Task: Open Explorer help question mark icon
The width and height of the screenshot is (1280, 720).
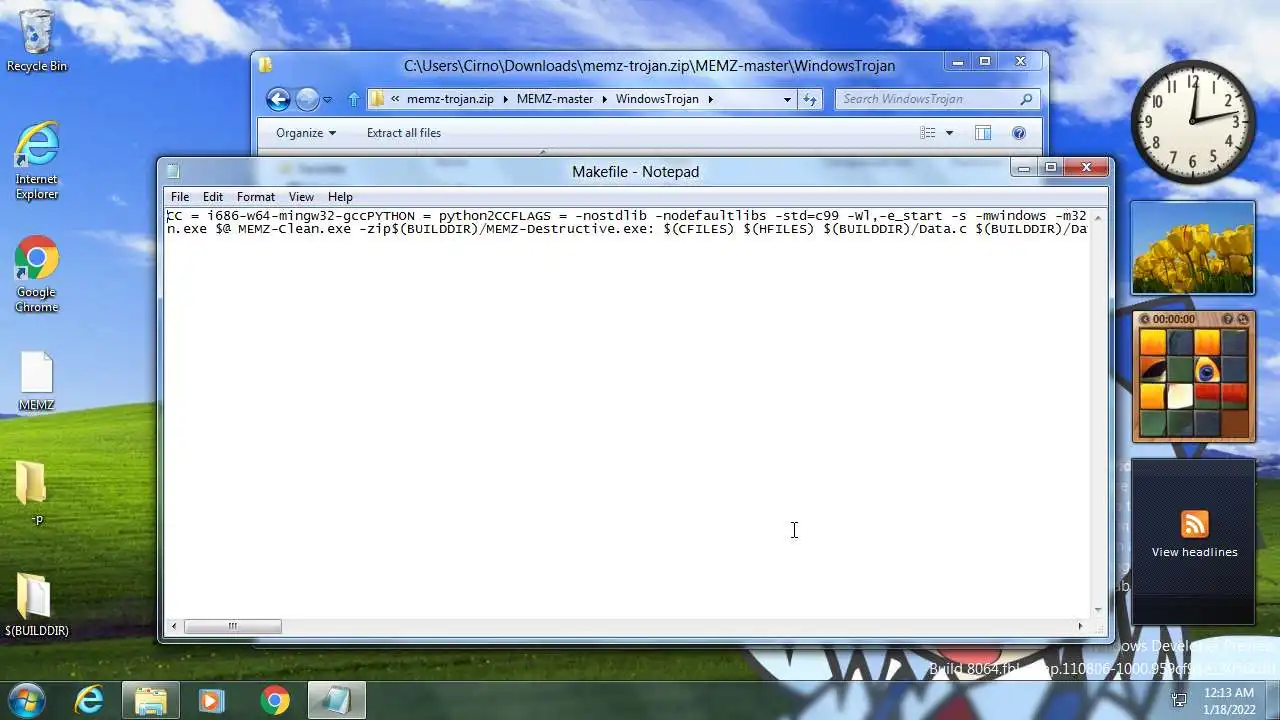Action: [x=1019, y=133]
